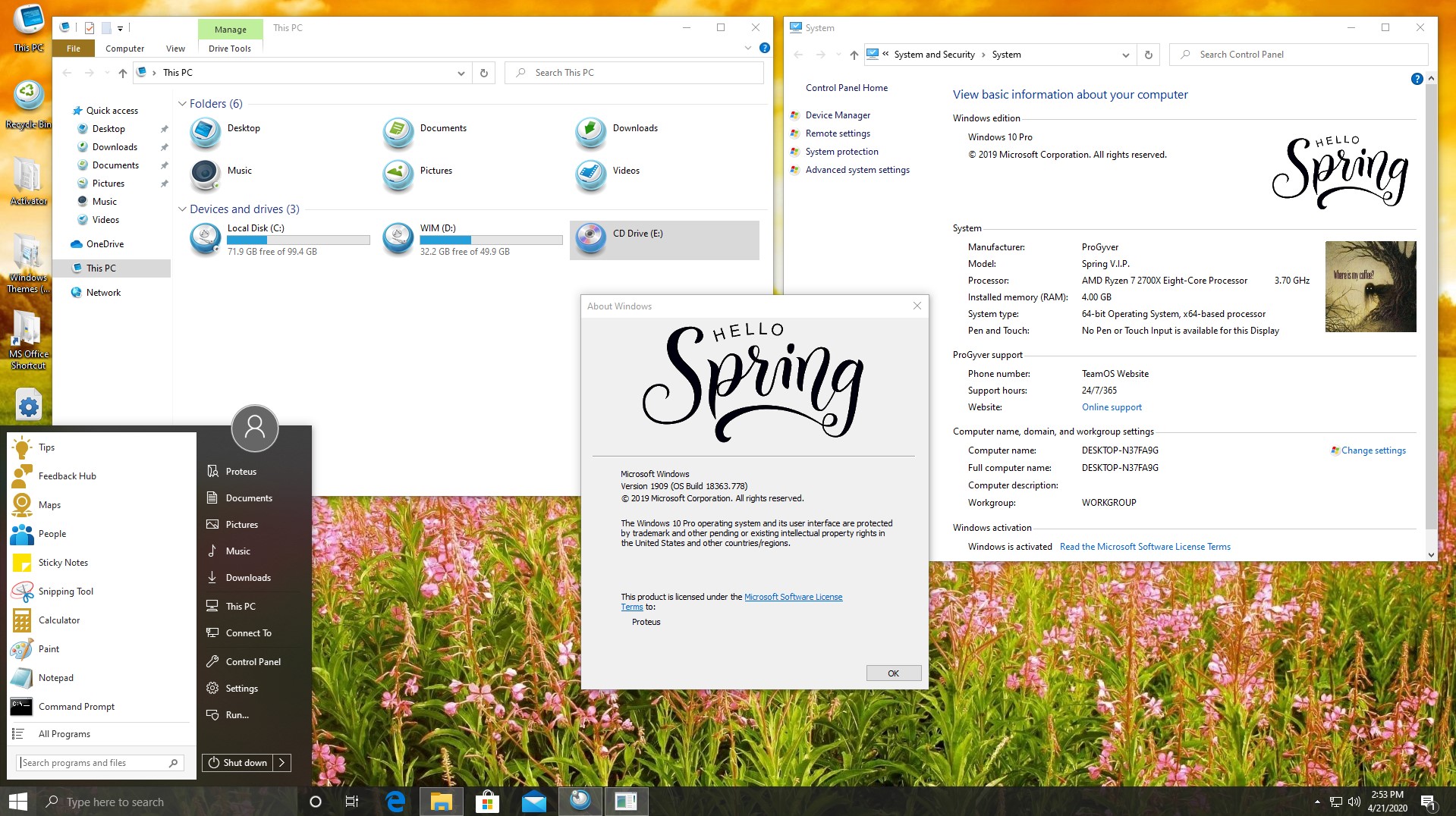Open Microsoft Store from the taskbar
1456x816 pixels.
487,802
